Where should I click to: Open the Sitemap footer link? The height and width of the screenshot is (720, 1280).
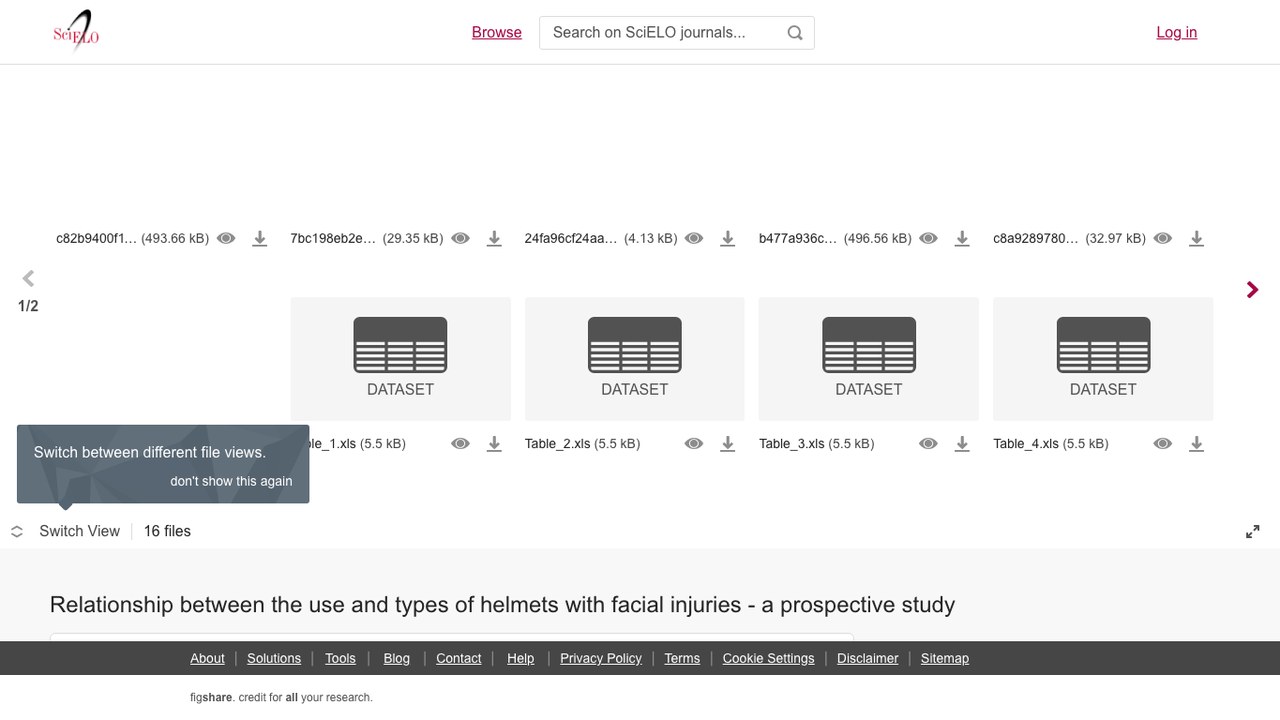click(945, 658)
